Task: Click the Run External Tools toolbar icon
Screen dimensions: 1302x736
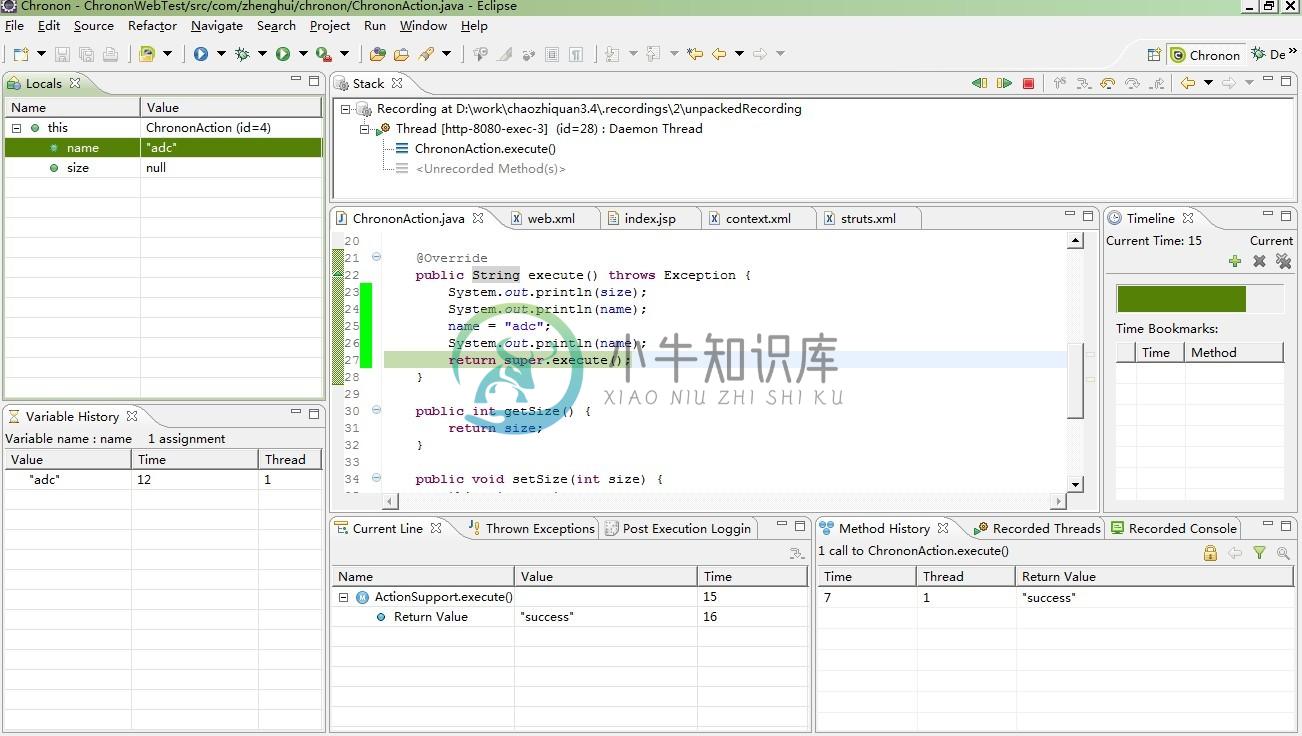Action: (324, 54)
